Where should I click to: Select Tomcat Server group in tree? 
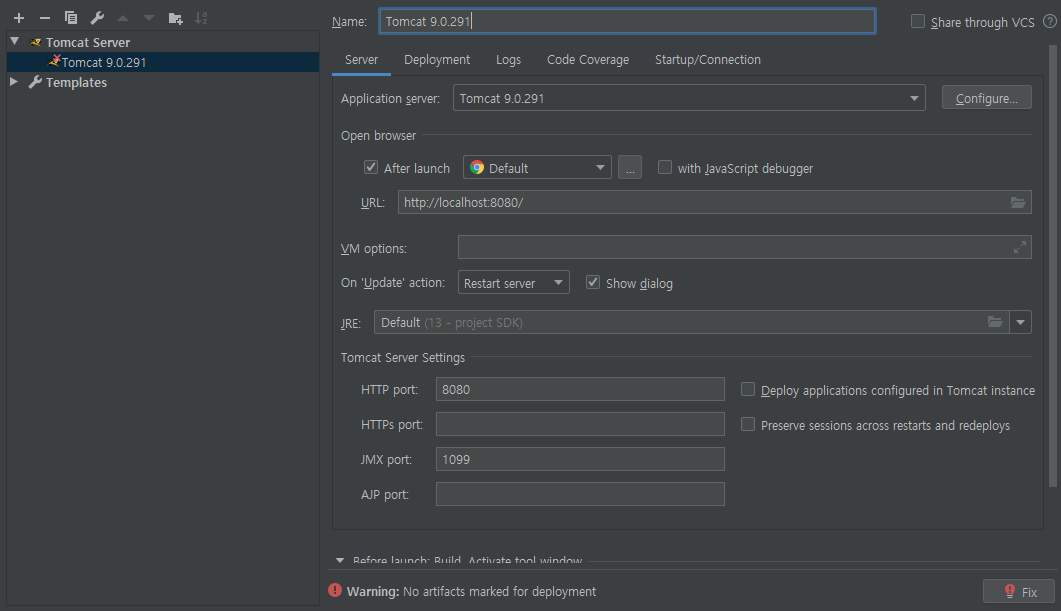(88, 42)
